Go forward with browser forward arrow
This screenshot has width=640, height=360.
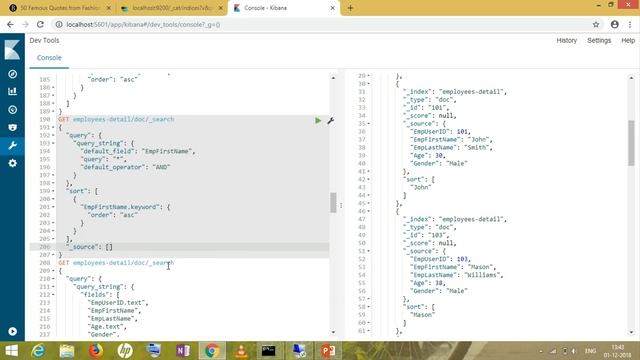(25, 24)
